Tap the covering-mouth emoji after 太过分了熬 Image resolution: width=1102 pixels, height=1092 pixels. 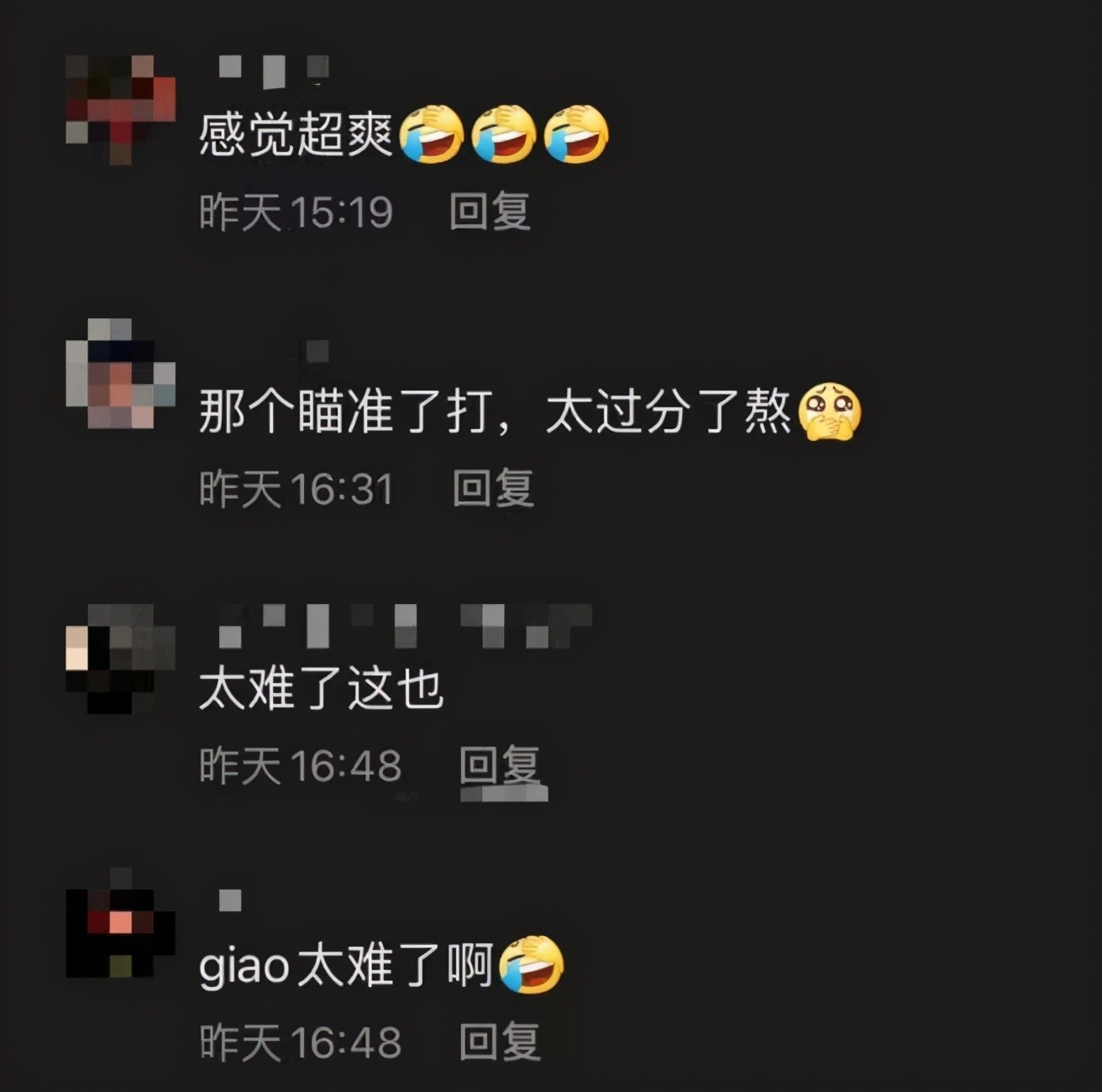[x=830, y=412]
